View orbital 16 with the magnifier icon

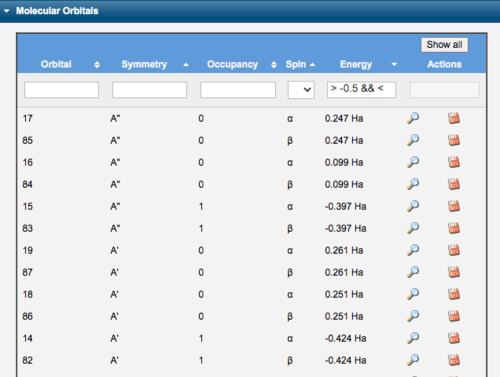click(413, 162)
